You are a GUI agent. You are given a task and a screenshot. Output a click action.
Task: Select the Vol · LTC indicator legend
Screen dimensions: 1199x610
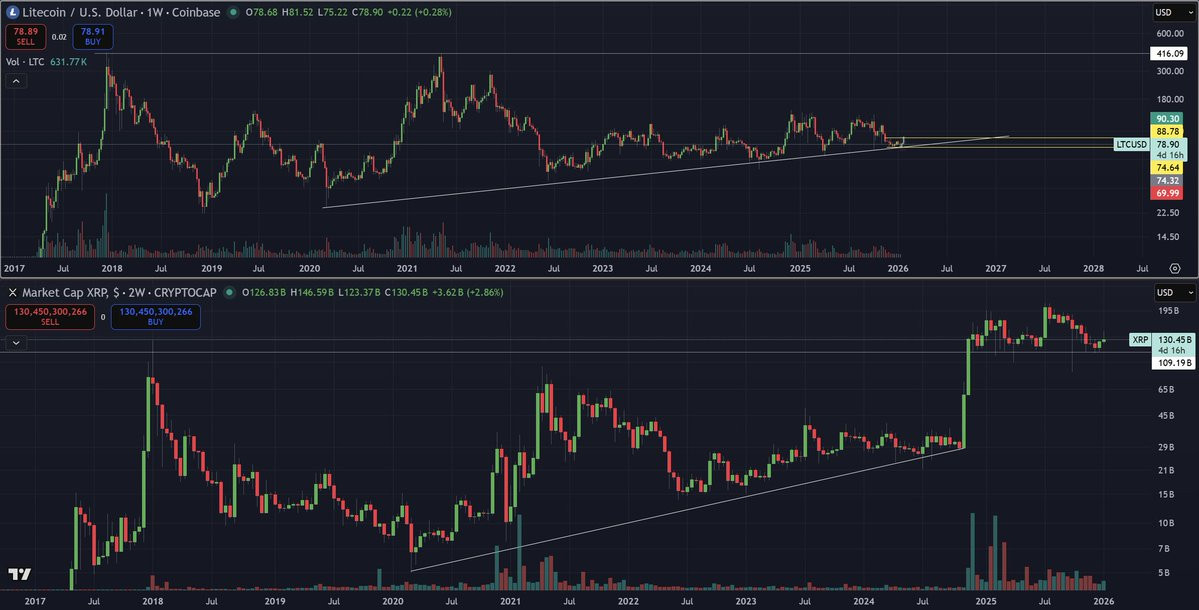click(x=25, y=62)
